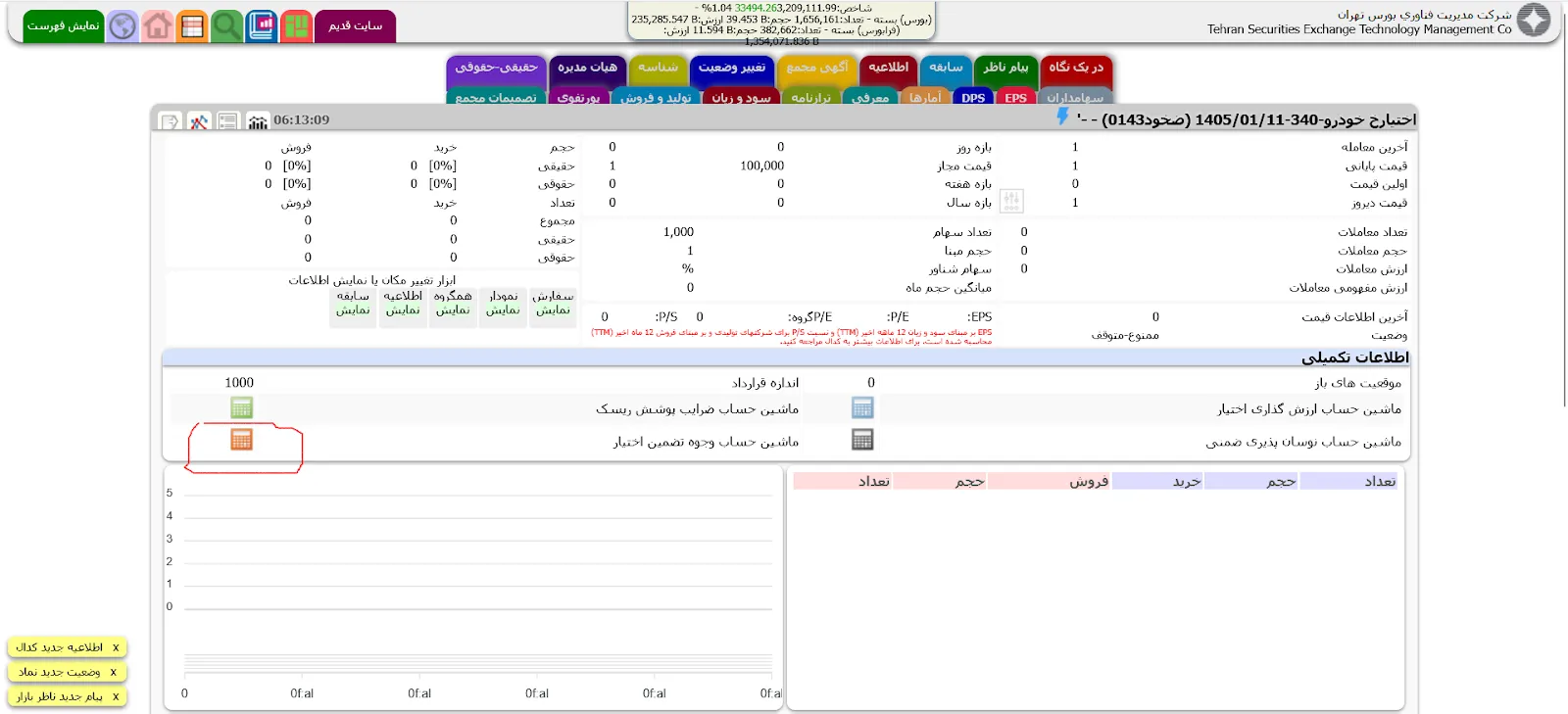Open the 'ترازنامه' tab

click(810, 98)
